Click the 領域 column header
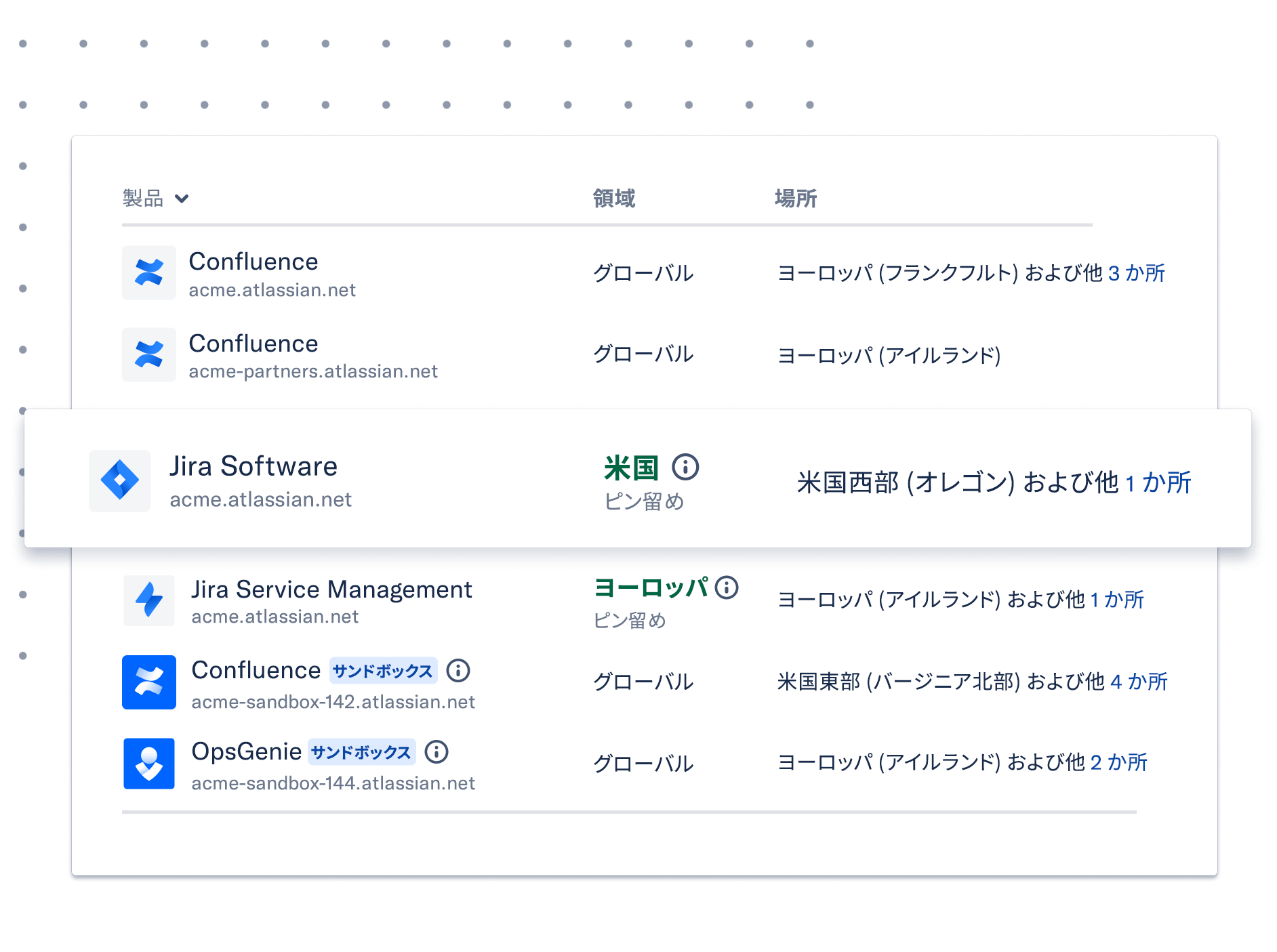Viewport: 1277px width, 952px height. (614, 199)
